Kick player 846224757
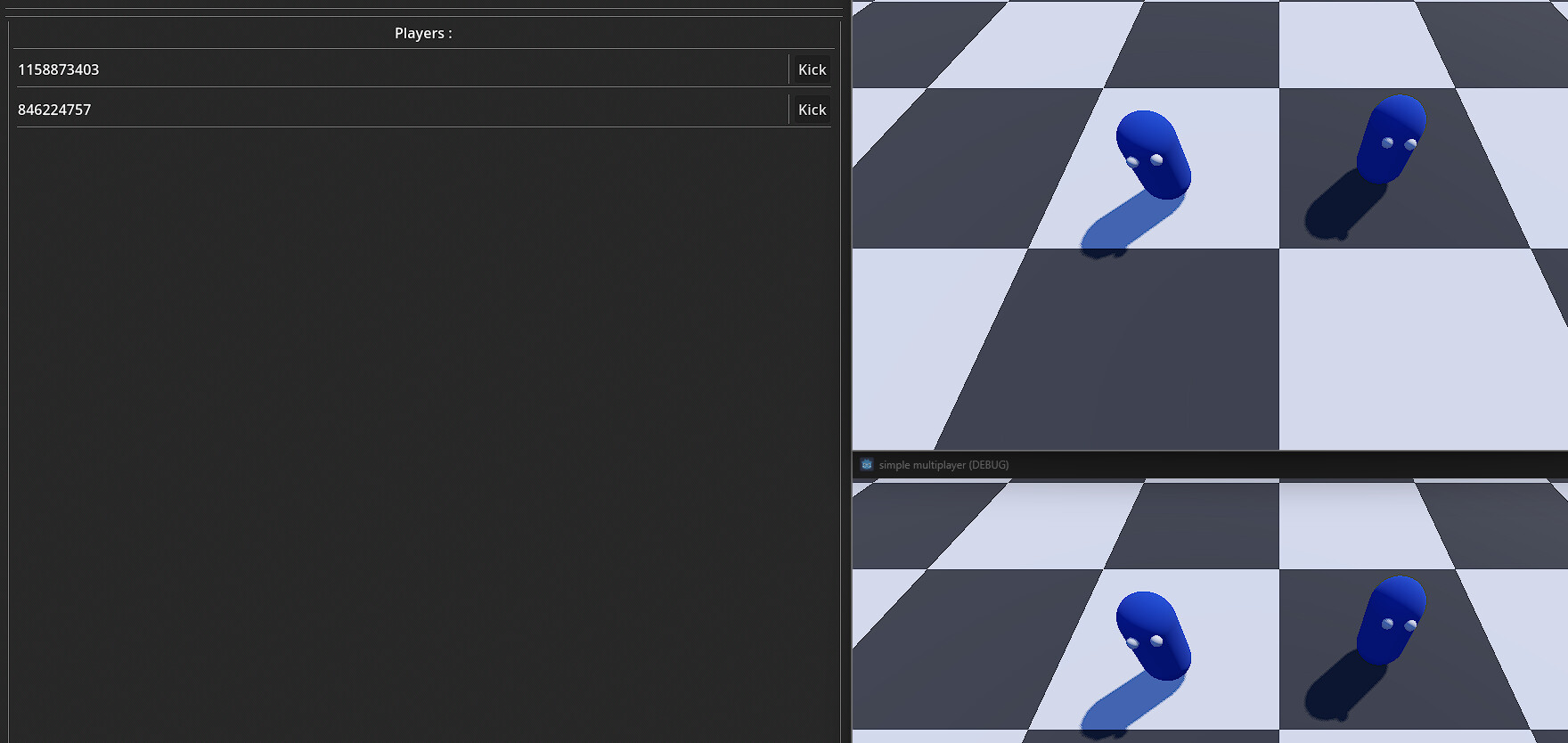 pyautogui.click(x=812, y=110)
